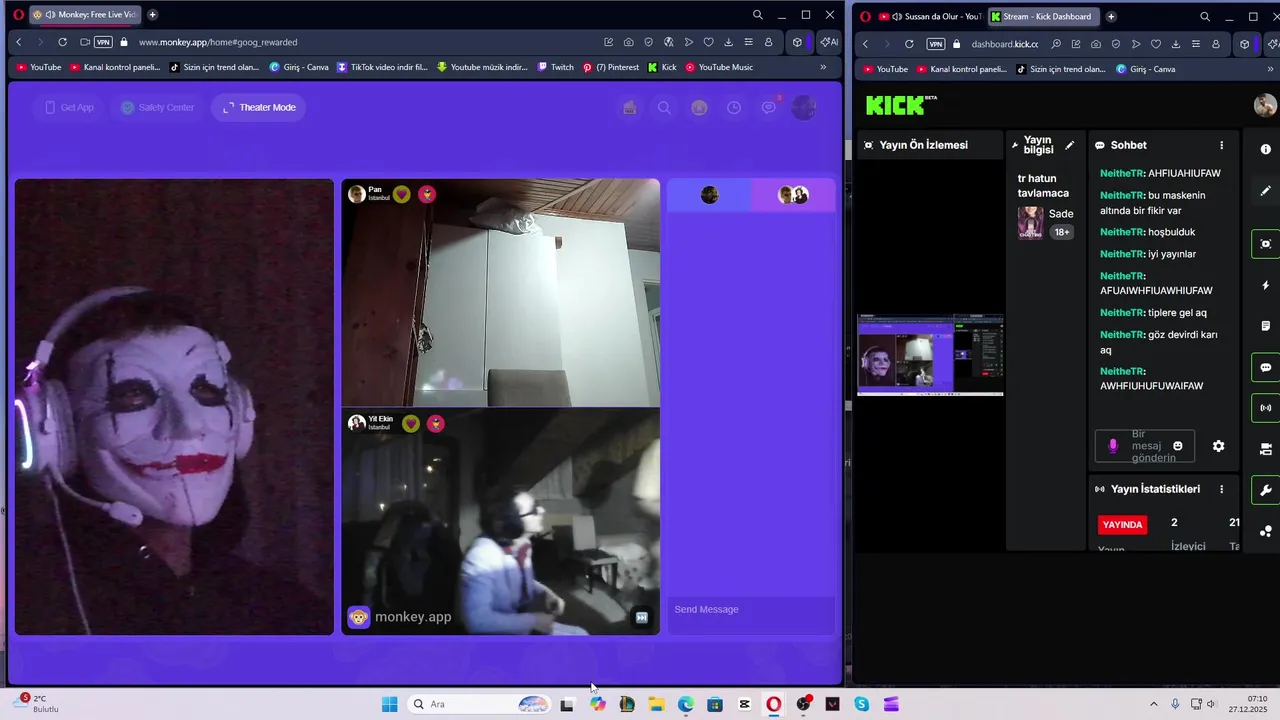Click the pencil edit sidebar icon in Kick
The height and width of the screenshot is (720, 1280).
(1265, 190)
